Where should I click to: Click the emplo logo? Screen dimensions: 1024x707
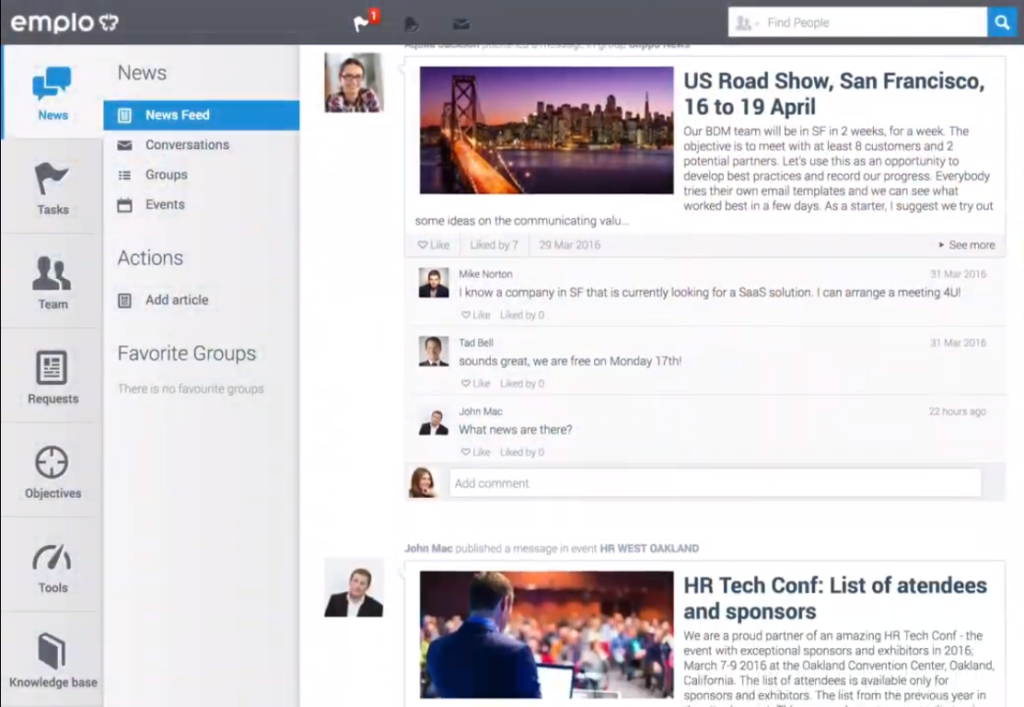click(64, 23)
